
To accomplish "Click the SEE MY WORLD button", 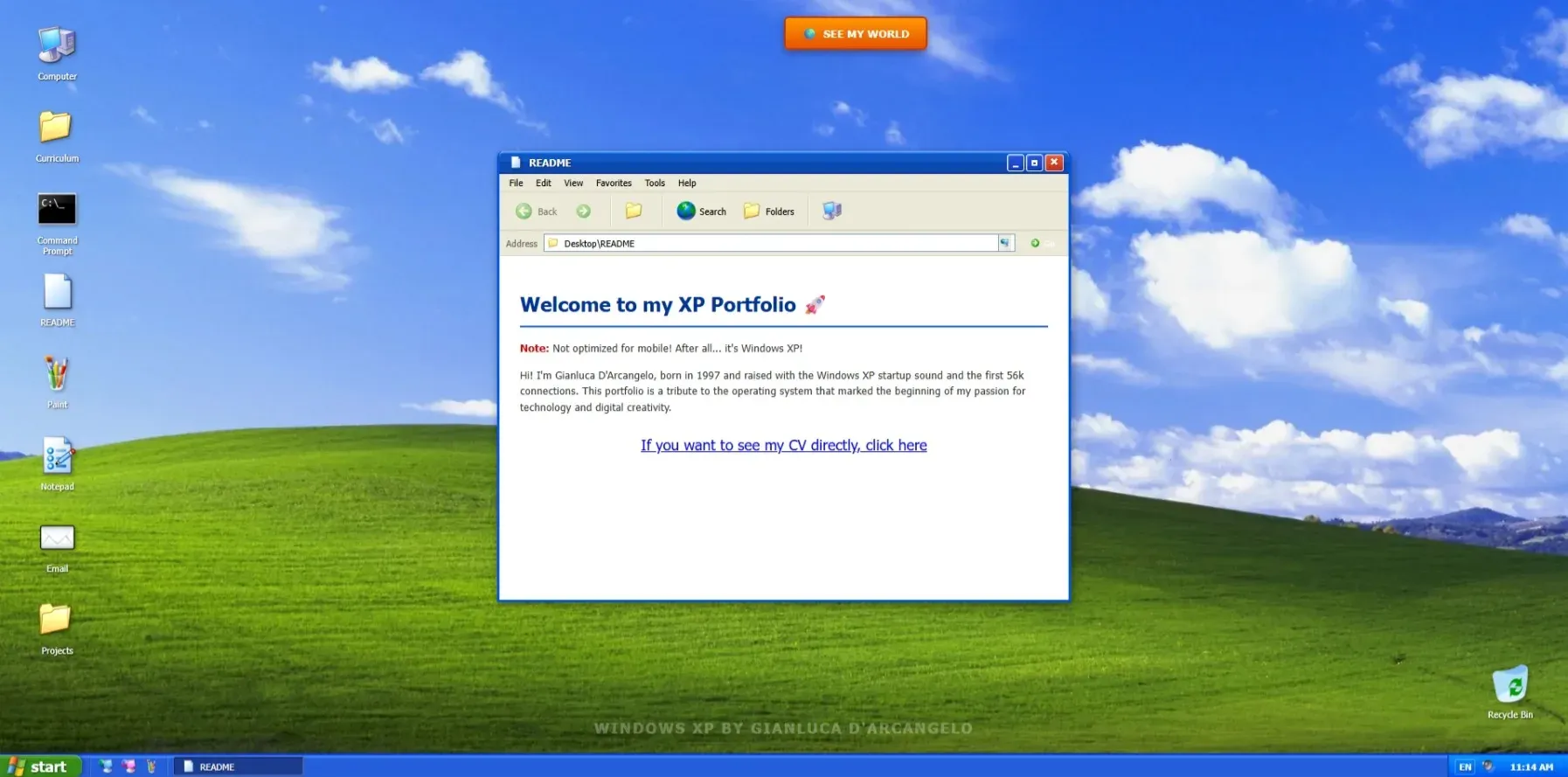I will coord(856,34).
